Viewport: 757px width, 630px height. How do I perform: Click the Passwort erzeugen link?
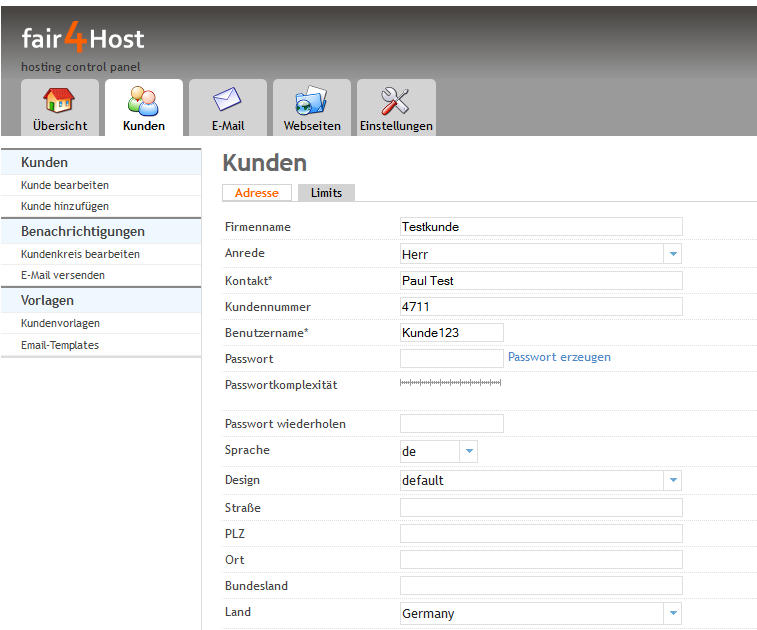tap(559, 357)
